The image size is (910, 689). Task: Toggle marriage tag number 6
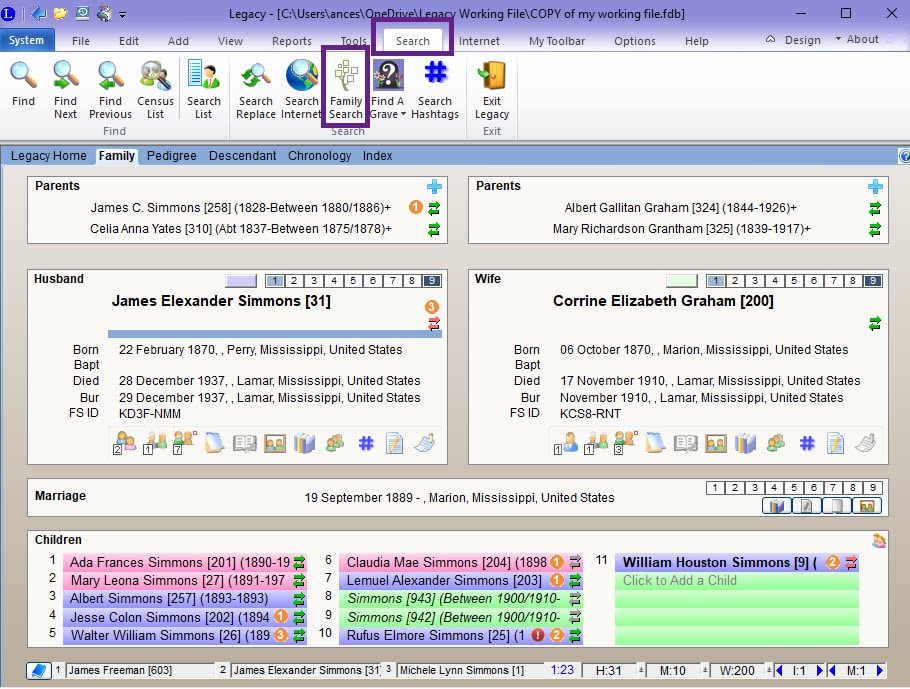point(813,488)
